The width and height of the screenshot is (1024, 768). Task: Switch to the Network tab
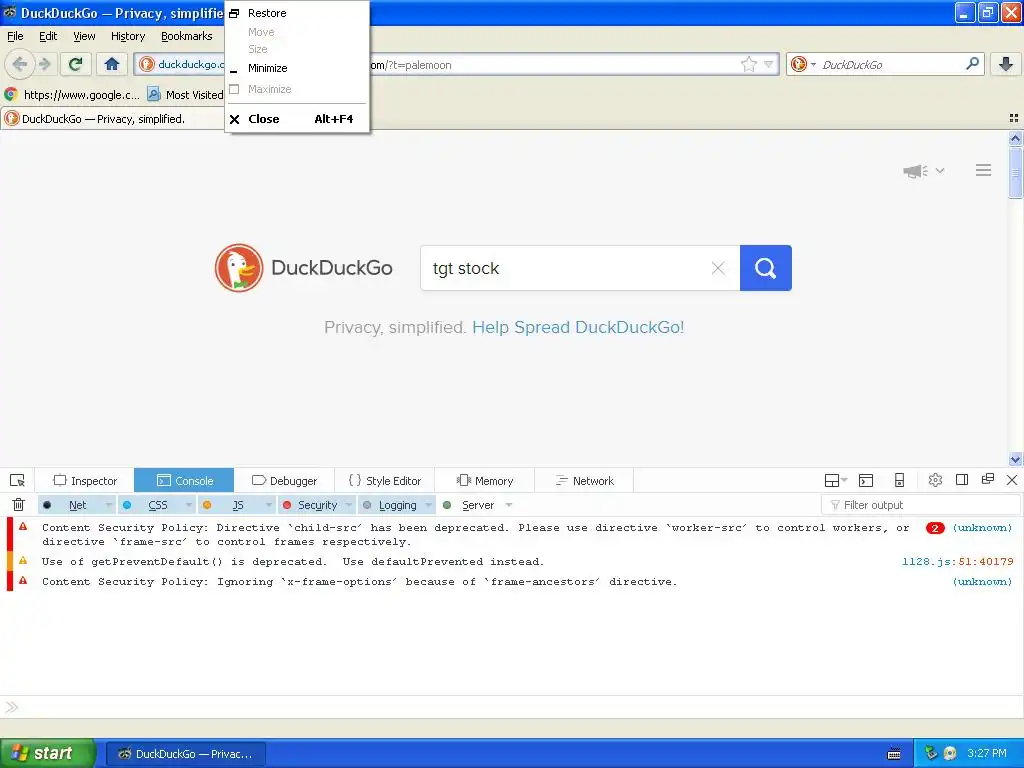point(584,481)
